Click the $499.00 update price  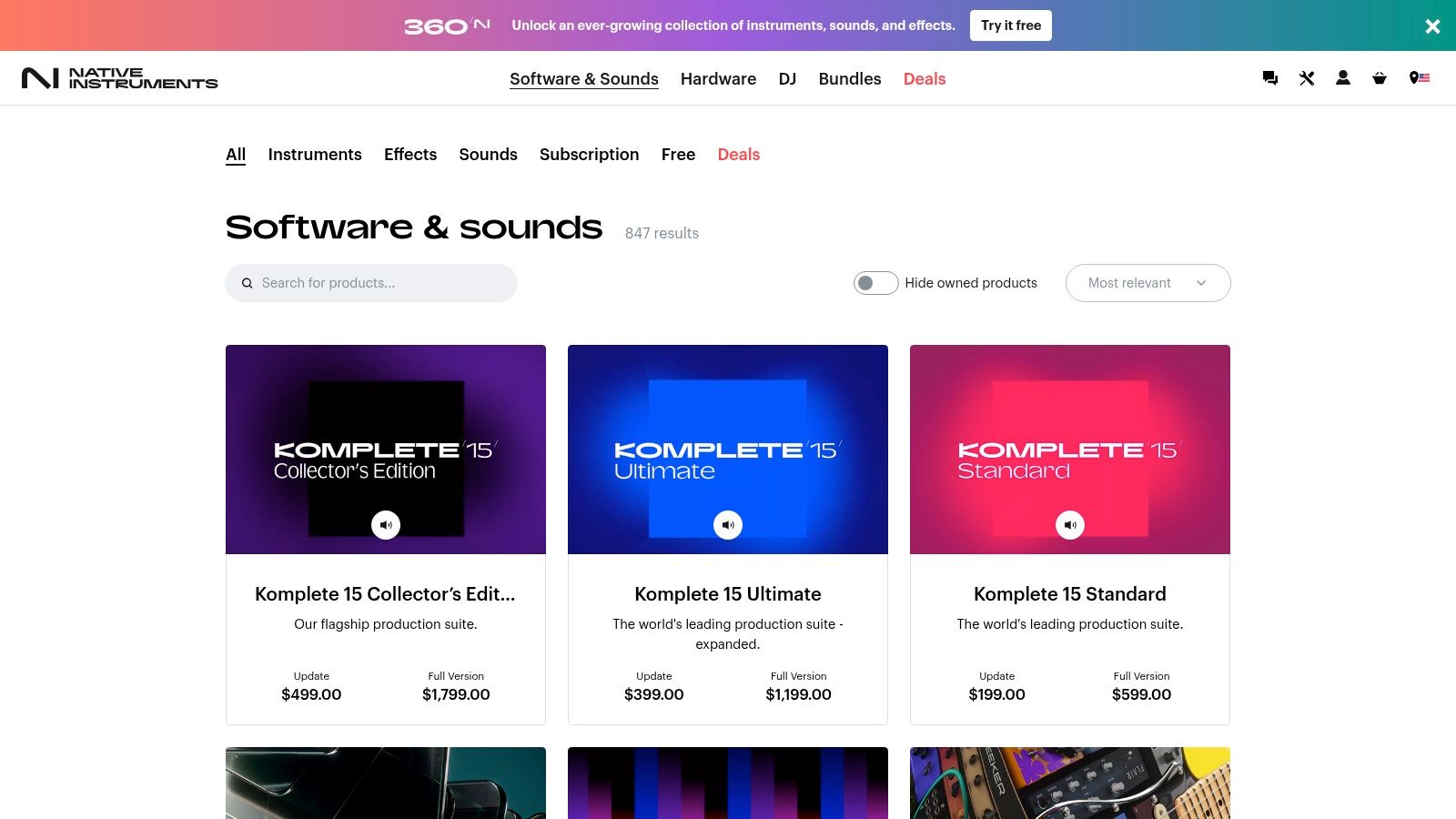click(x=311, y=694)
